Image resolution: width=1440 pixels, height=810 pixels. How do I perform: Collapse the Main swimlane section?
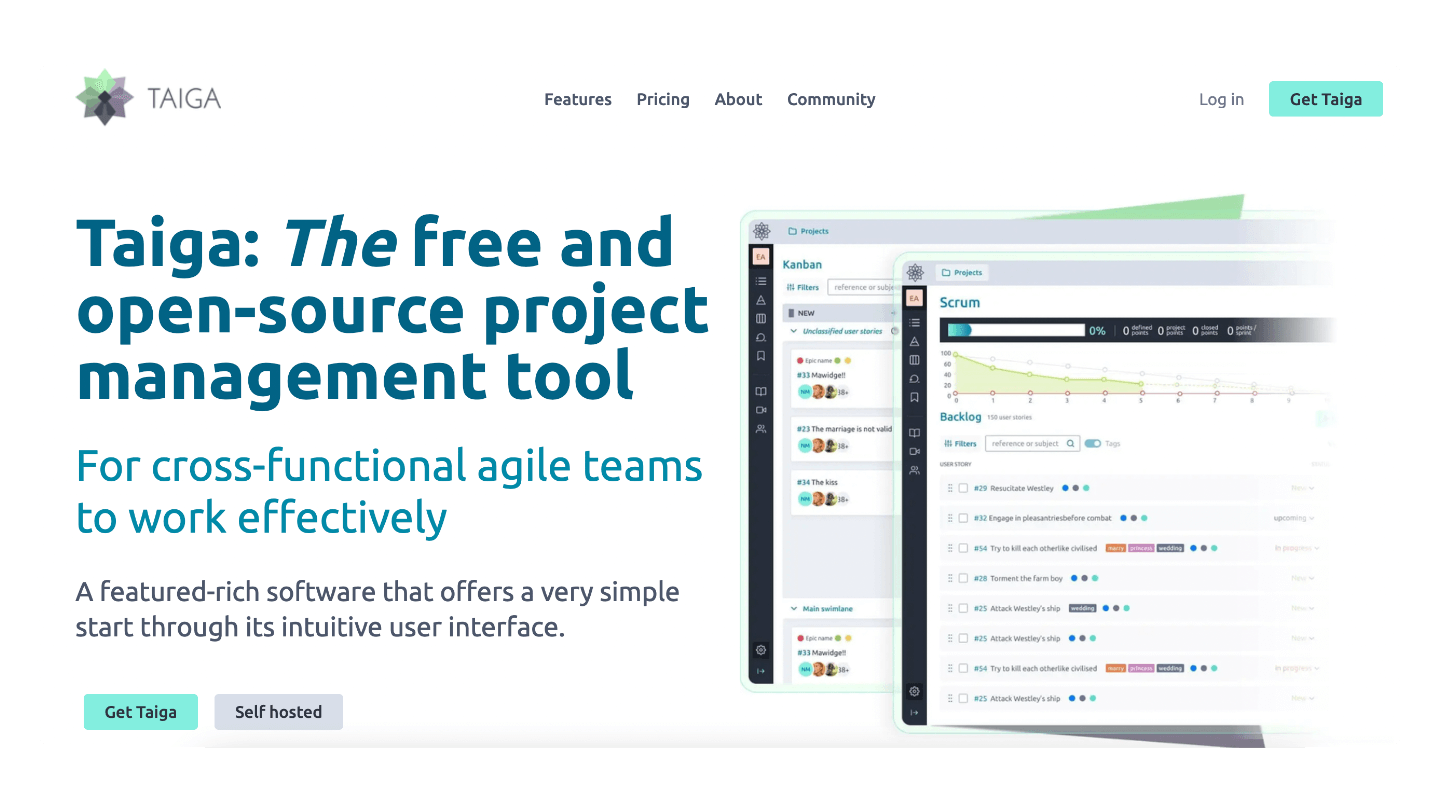[x=794, y=608]
